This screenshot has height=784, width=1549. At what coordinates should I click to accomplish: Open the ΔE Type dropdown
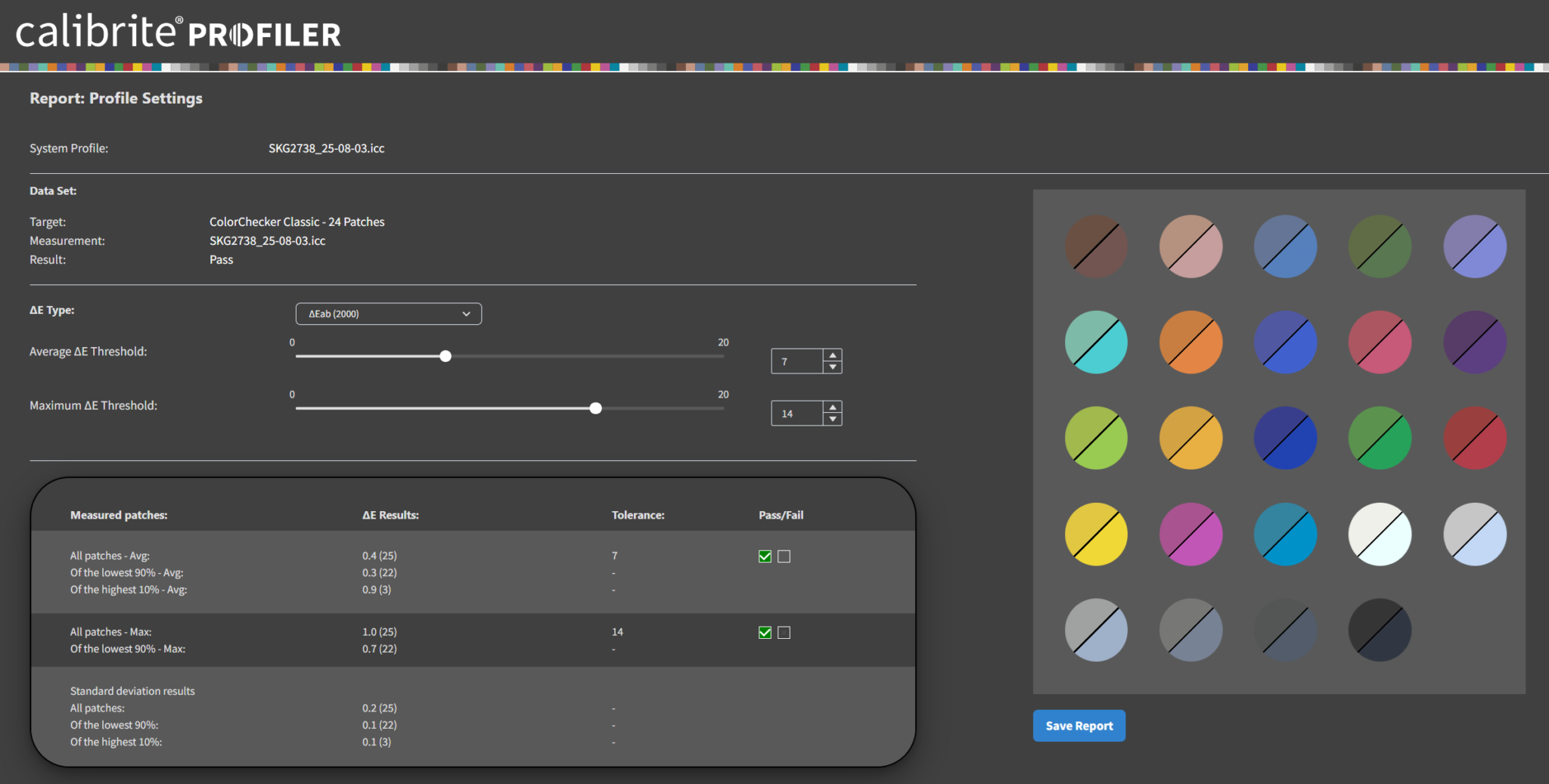[x=388, y=314]
